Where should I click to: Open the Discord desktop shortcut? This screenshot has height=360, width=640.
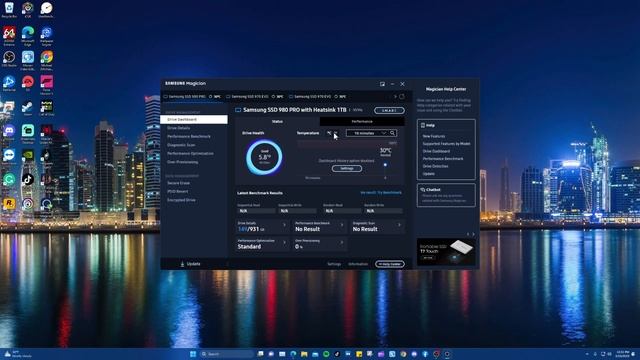tap(9, 133)
